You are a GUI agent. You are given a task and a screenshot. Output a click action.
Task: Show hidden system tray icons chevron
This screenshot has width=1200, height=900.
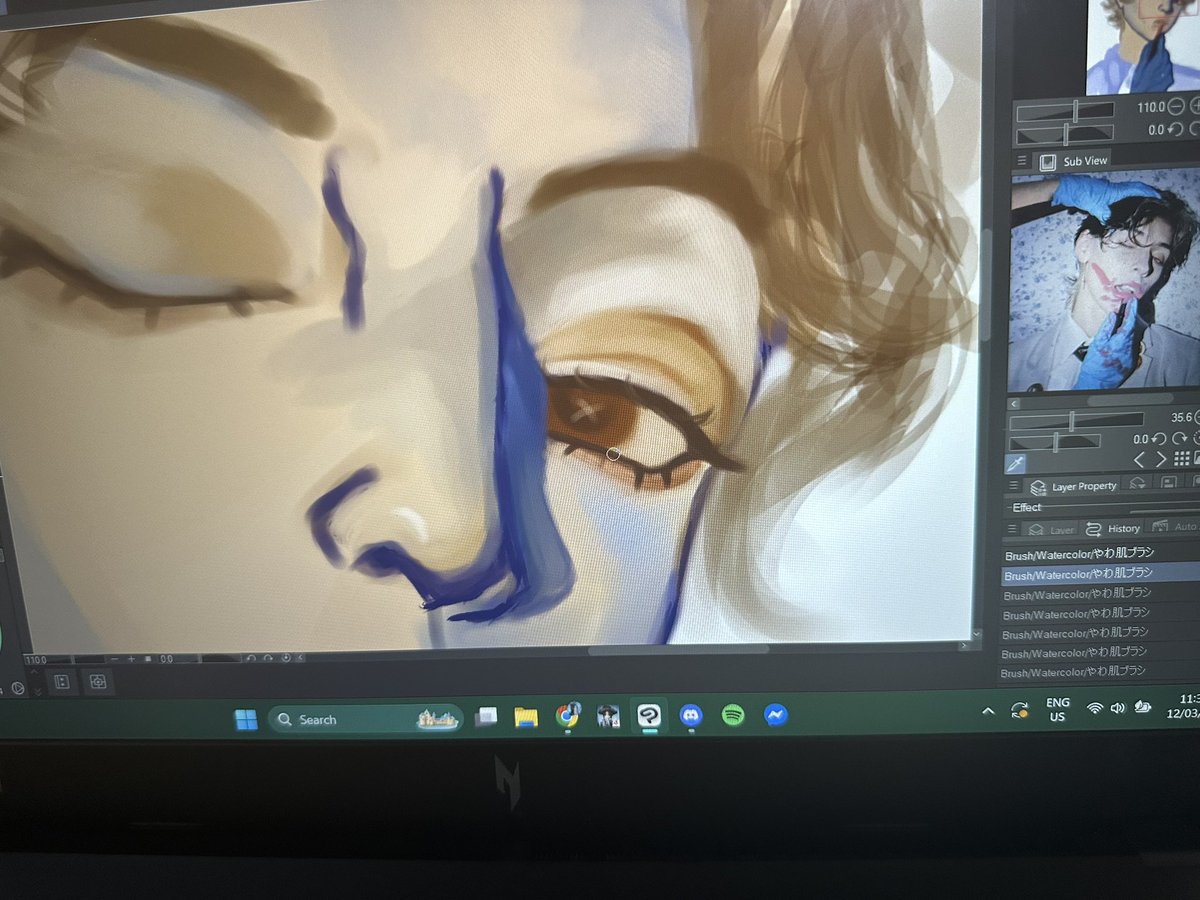(x=988, y=710)
